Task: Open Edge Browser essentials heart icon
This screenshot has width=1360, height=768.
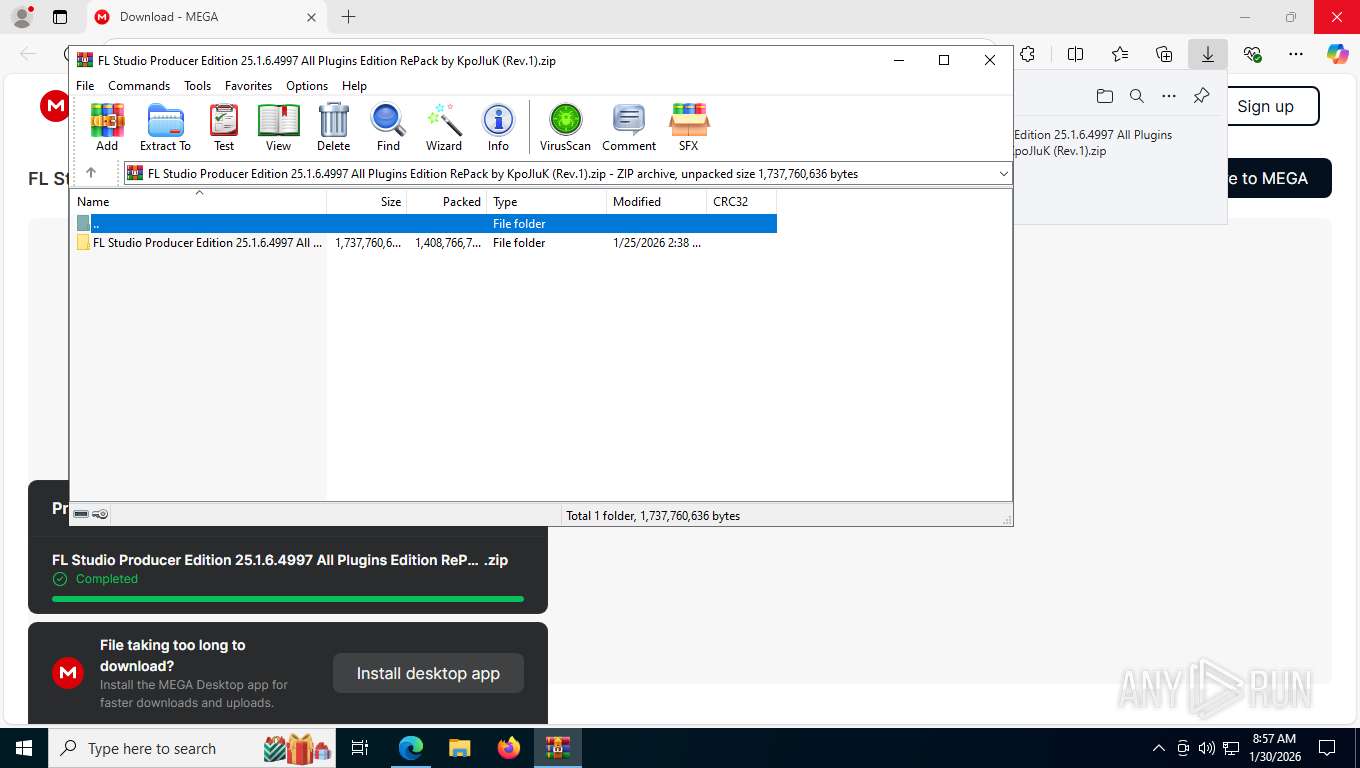Action: [x=1252, y=54]
